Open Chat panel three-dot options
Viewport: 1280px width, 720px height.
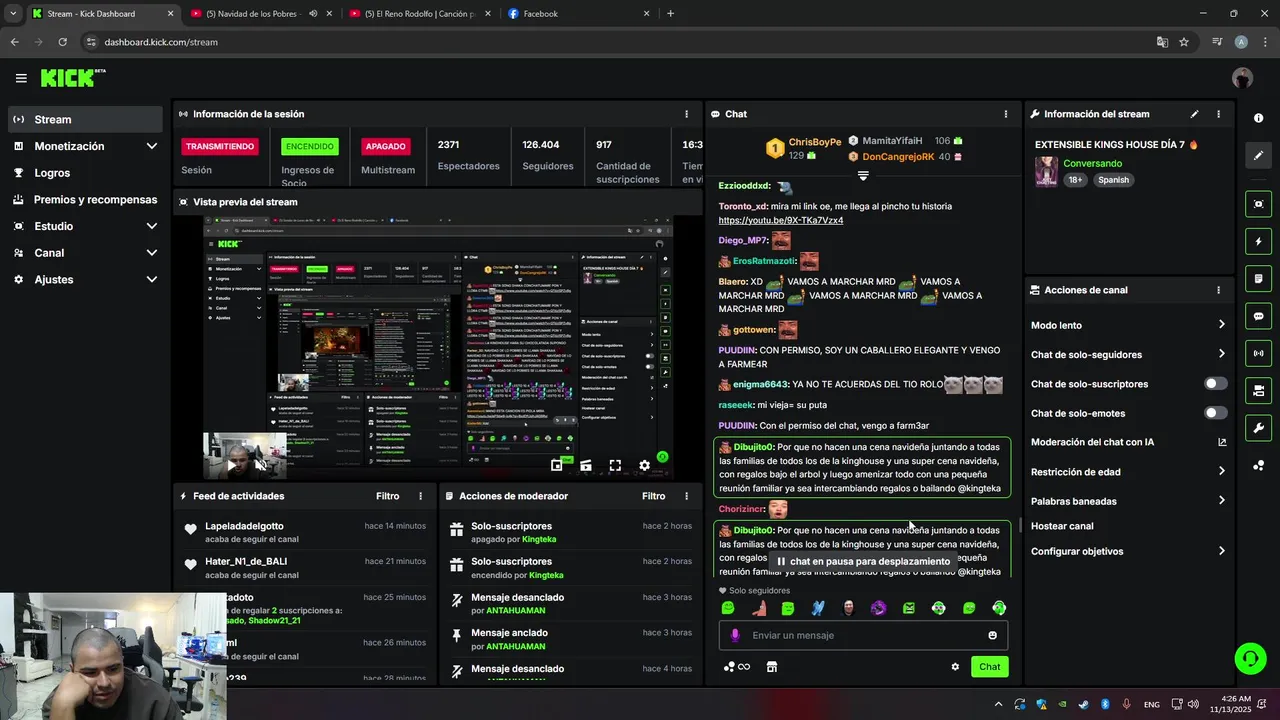click(x=1006, y=114)
